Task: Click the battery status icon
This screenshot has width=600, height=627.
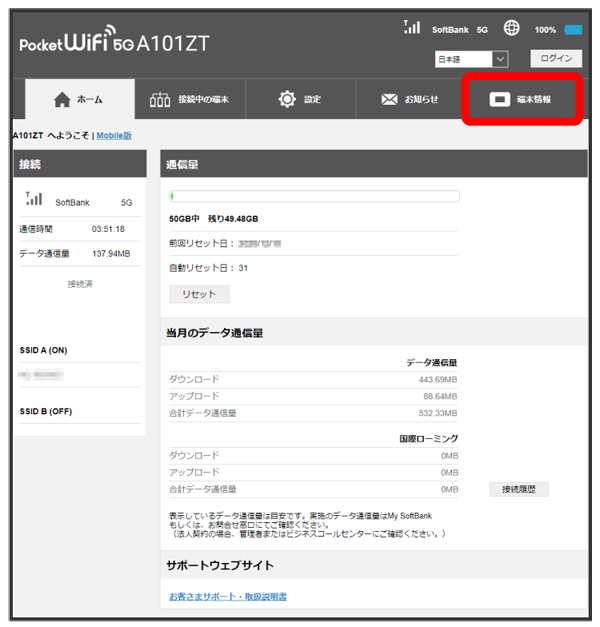Action: click(573, 30)
